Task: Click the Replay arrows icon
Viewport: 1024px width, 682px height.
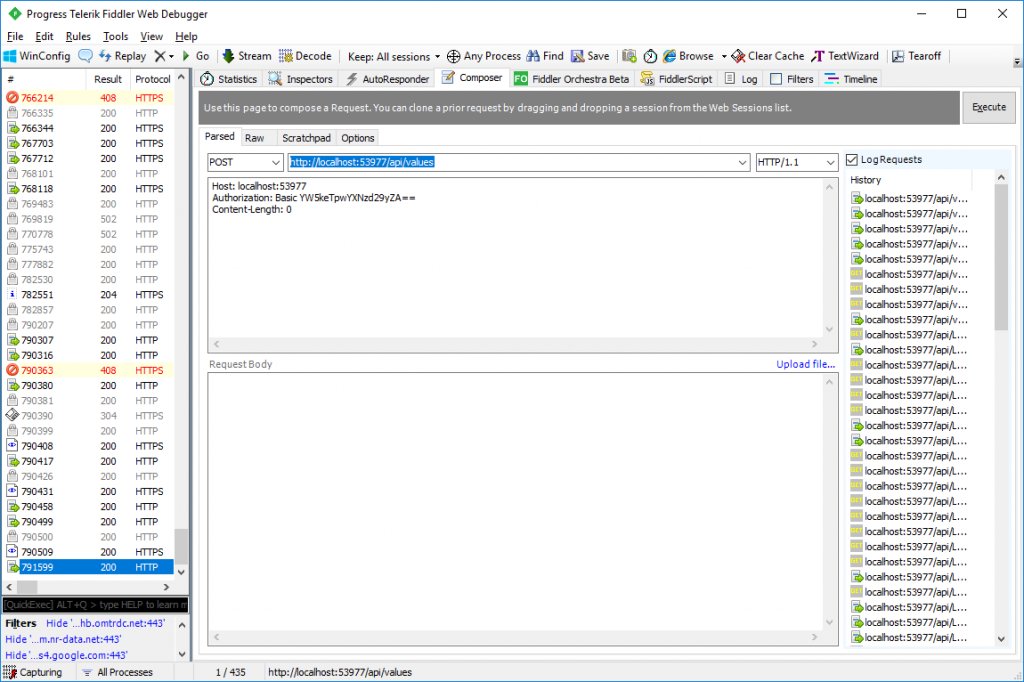Action: click(x=105, y=56)
